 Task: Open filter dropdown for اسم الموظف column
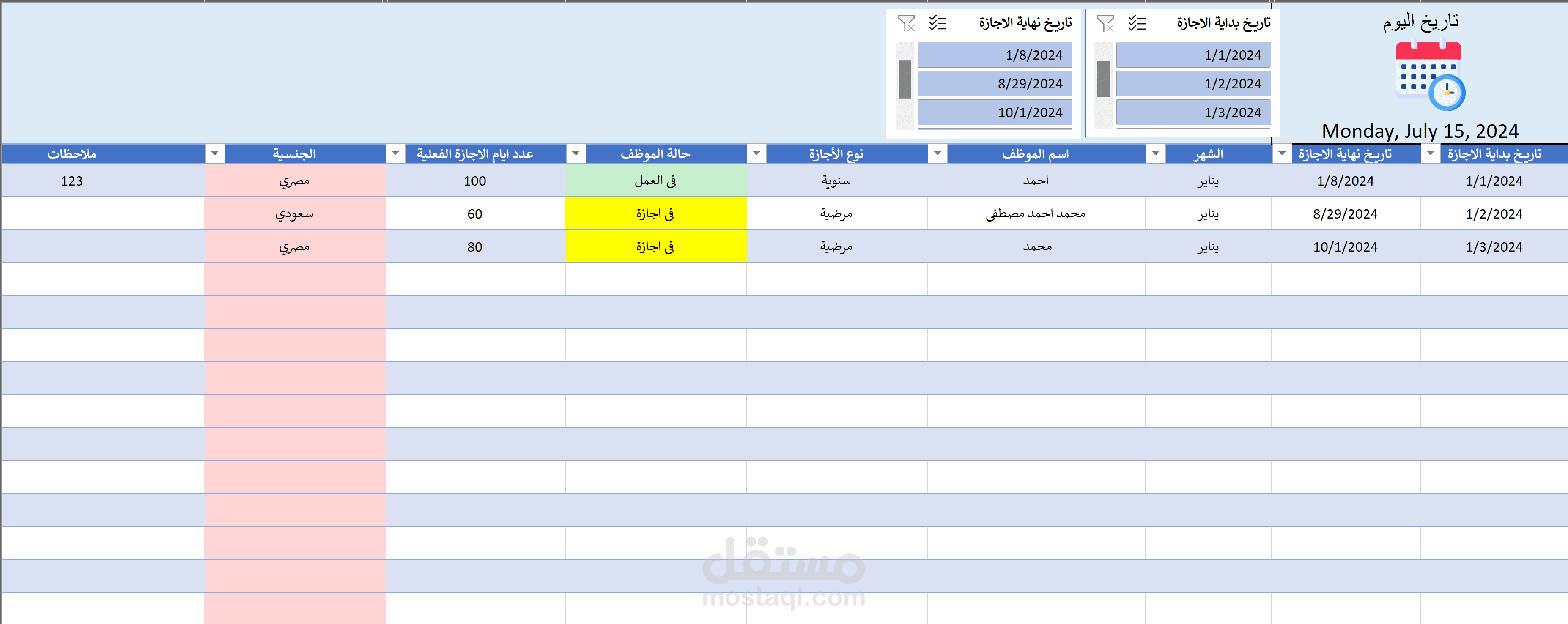tap(1155, 154)
